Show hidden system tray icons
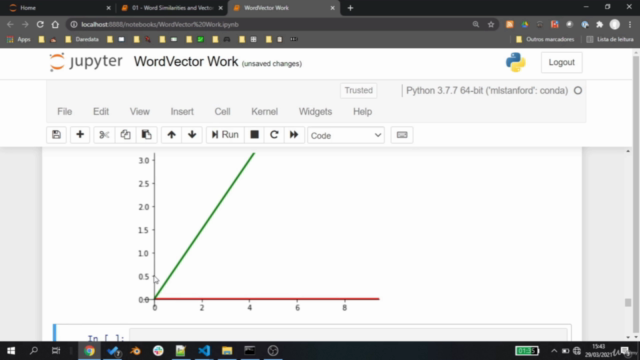The width and height of the screenshot is (640, 360). [554, 351]
